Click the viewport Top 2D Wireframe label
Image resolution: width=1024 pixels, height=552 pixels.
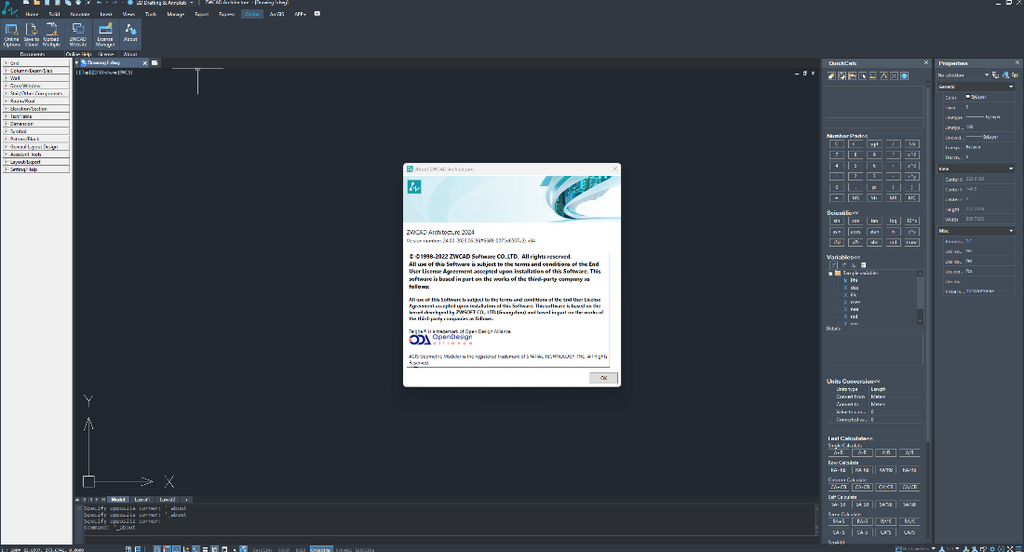pos(104,73)
